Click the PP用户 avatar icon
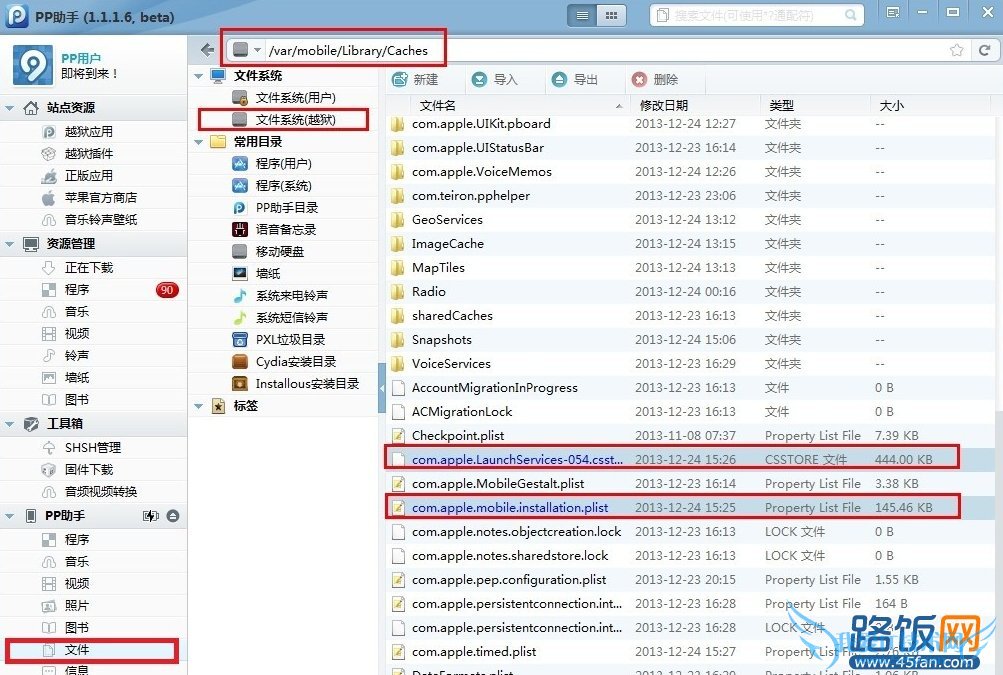Screen dimensions: 1003x675 33,65
